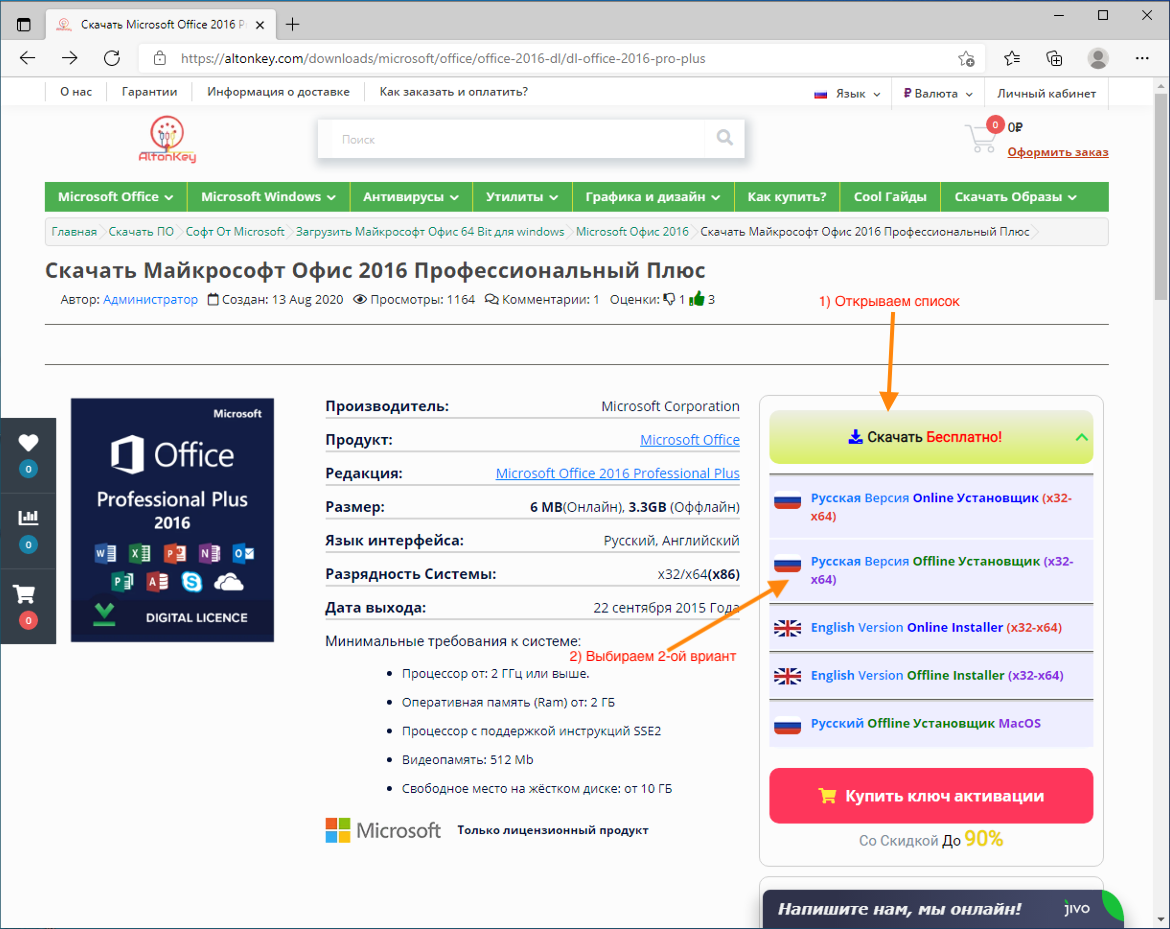Click the Jivo chat widget logo
The width and height of the screenshot is (1170, 929).
click(x=1077, y=908)
